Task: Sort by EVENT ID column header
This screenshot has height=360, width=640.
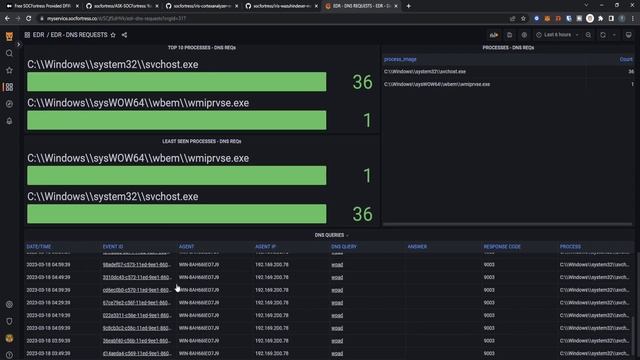Action: click(x=113, y=247)
